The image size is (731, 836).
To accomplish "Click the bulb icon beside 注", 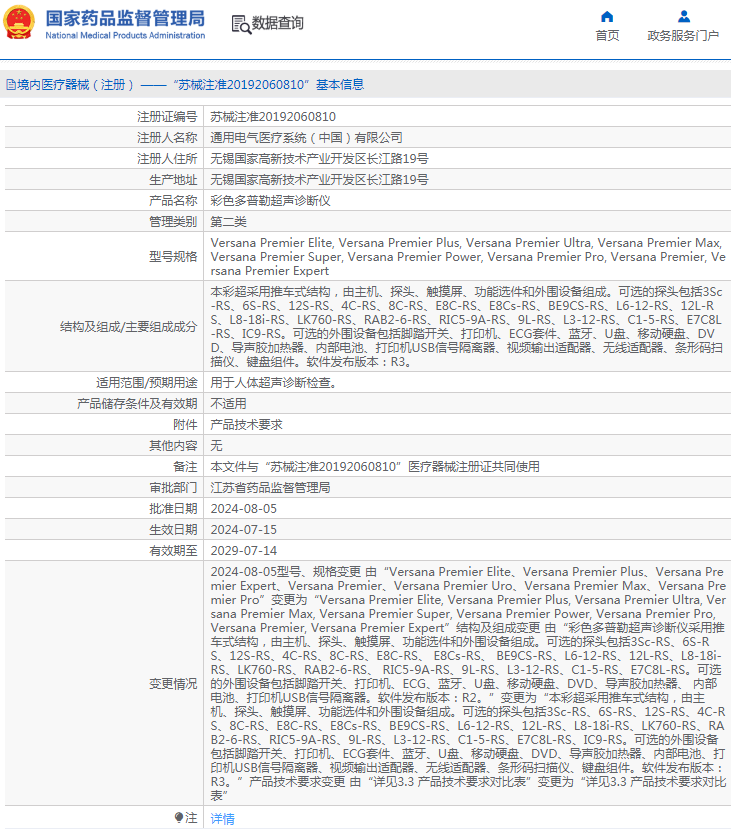I will [x=179, y=817].
